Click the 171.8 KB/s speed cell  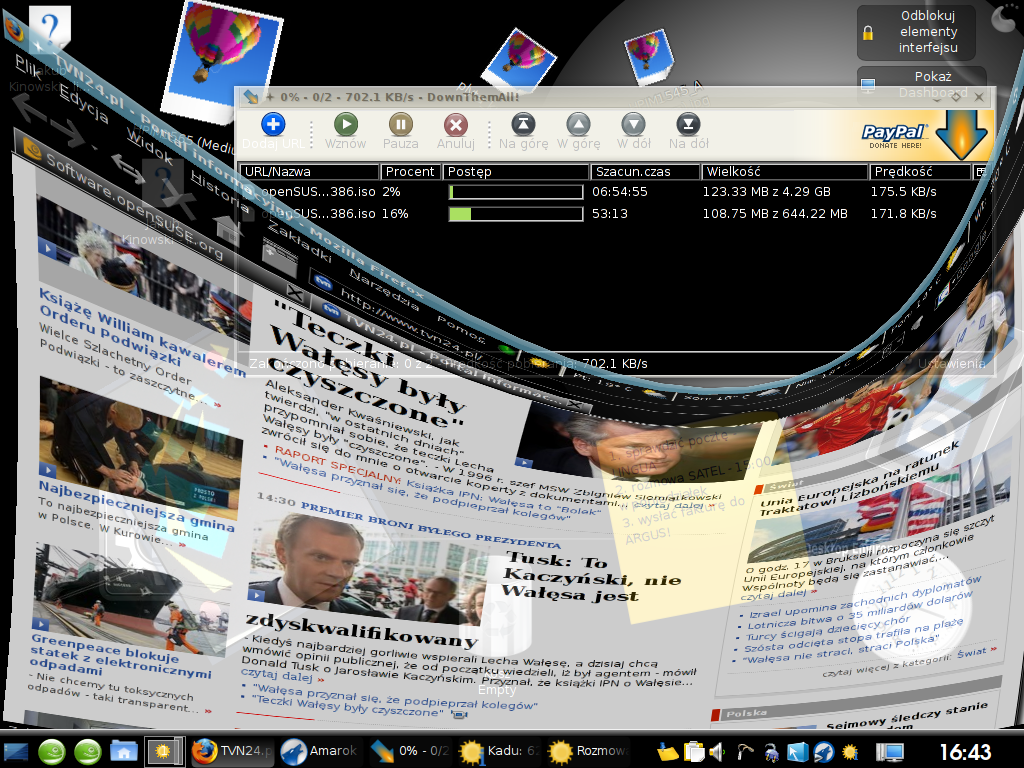(x=903, y=214)
